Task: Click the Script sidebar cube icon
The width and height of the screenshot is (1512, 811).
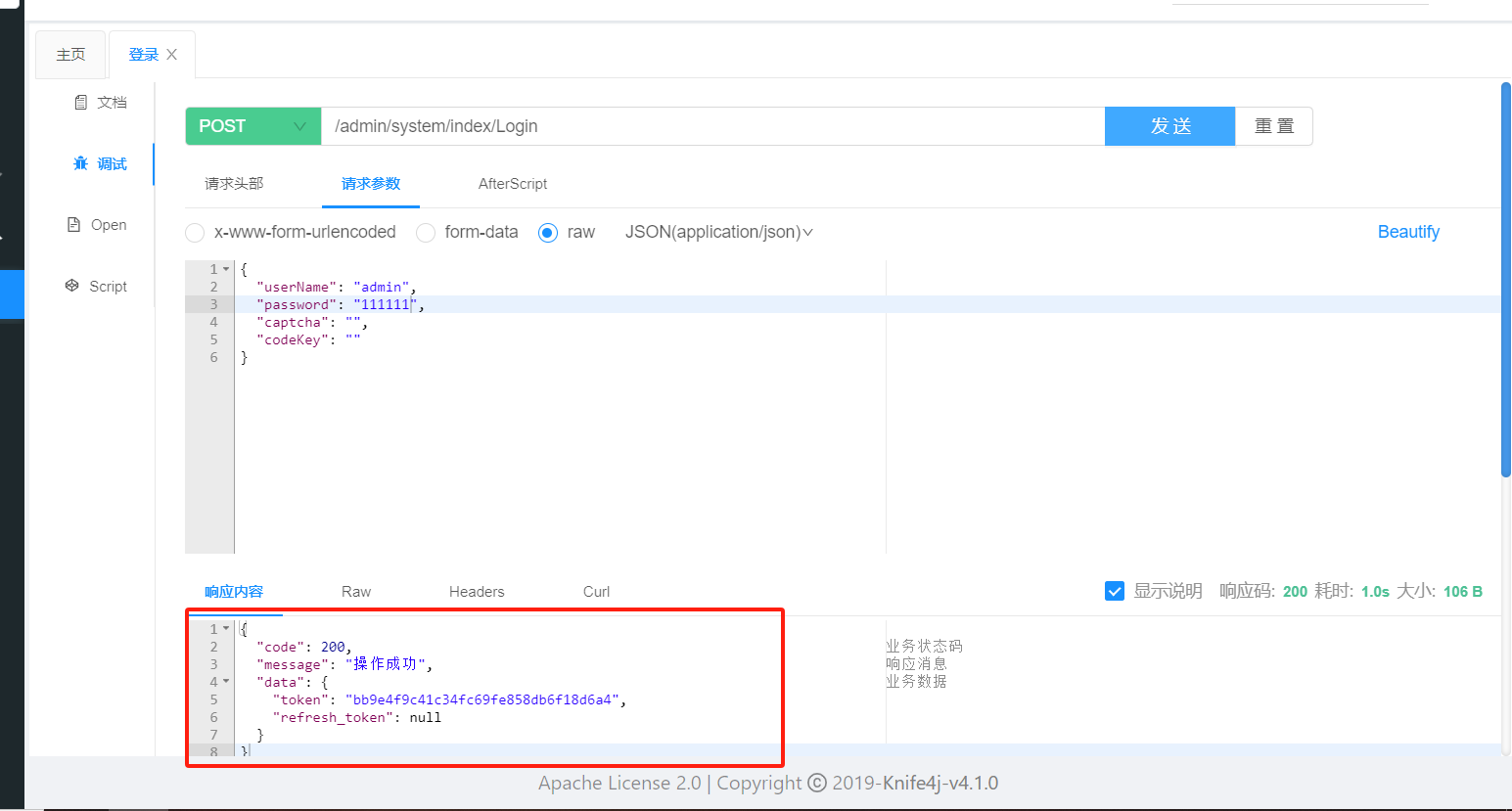Action: [71, 286]
